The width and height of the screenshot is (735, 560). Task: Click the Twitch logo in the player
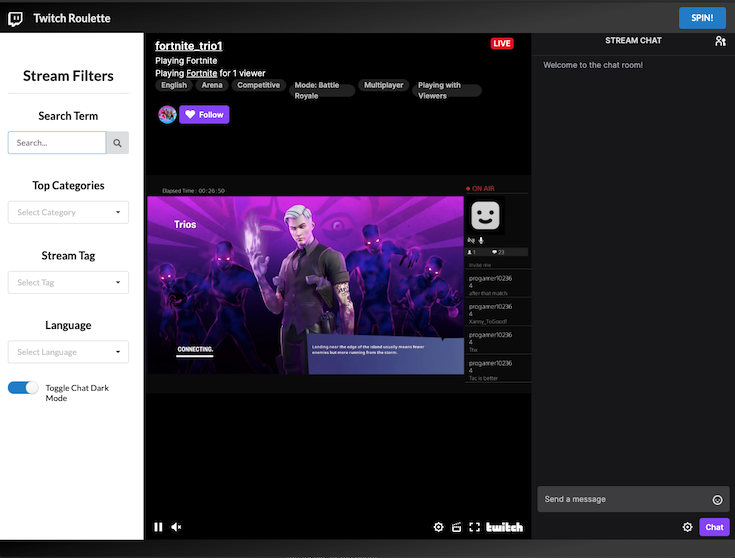point(504,527)
